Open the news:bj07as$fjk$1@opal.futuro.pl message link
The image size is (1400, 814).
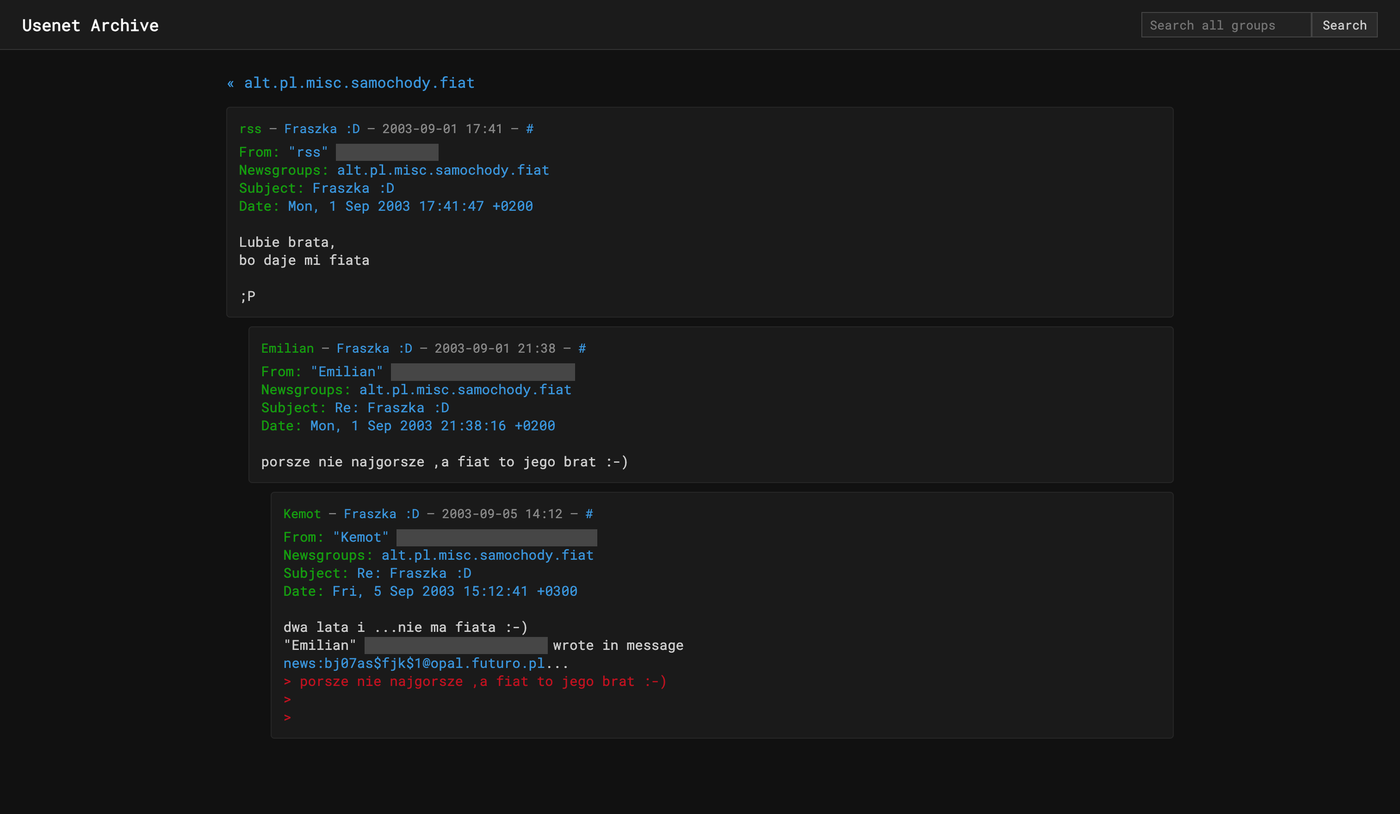[414, 664]
